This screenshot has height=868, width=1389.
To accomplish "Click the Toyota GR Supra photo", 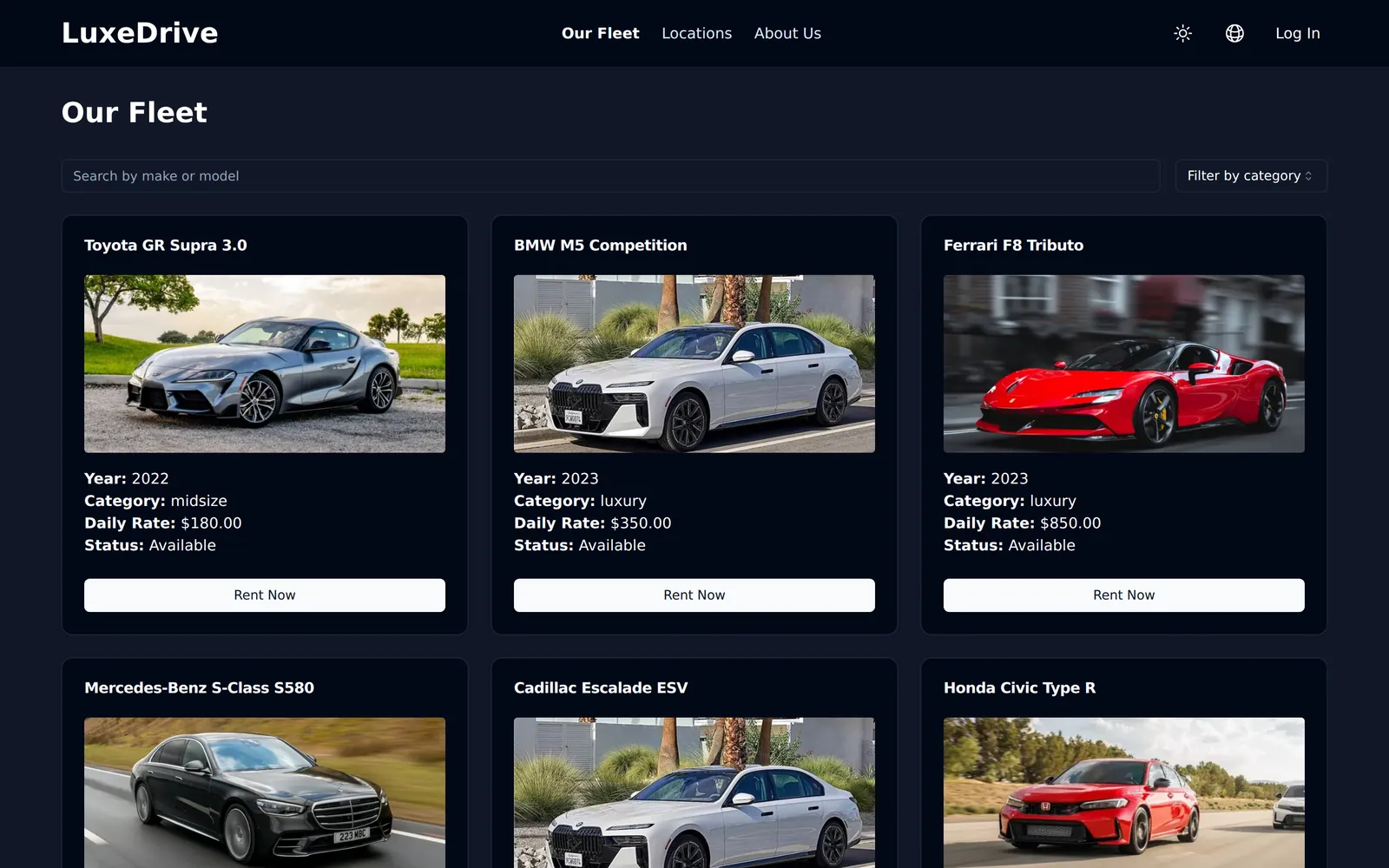I will coord(265,364).
